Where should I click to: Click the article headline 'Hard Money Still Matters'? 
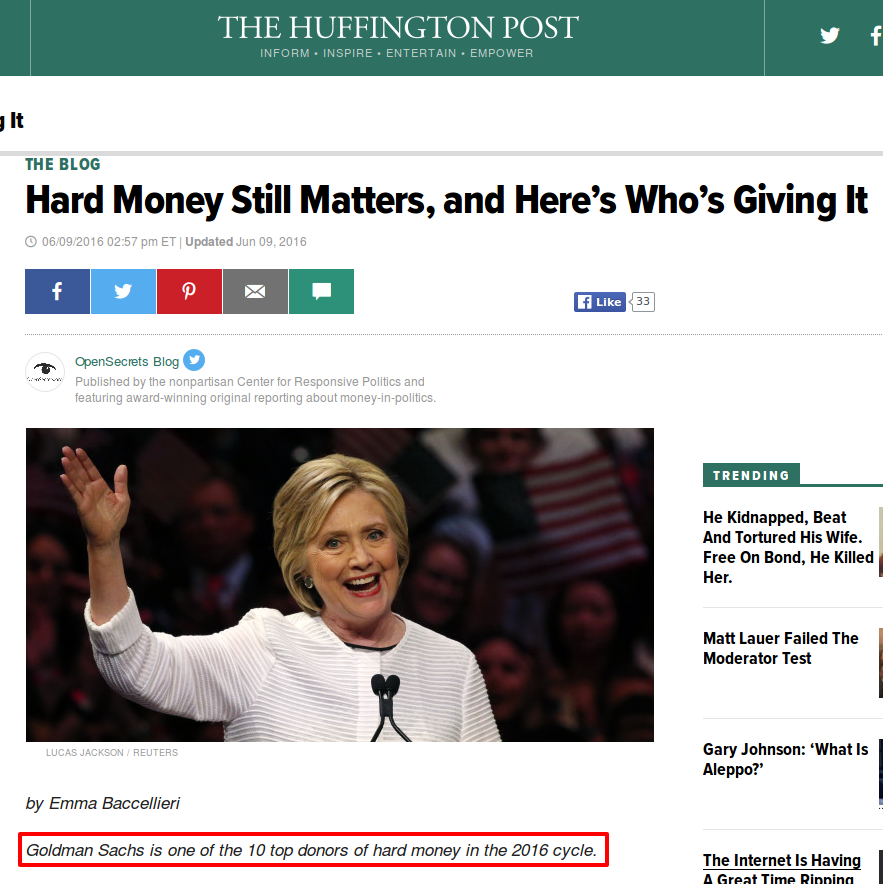(446, 202)
